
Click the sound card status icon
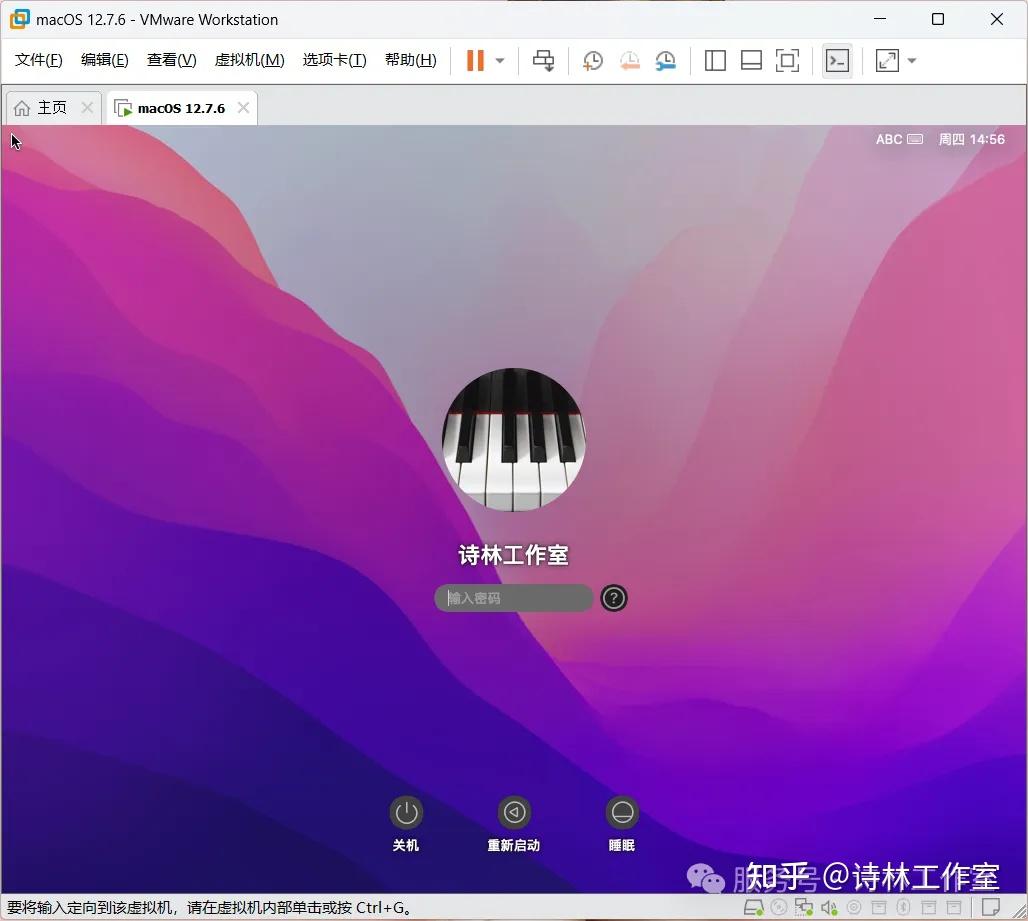coord(829,907)
